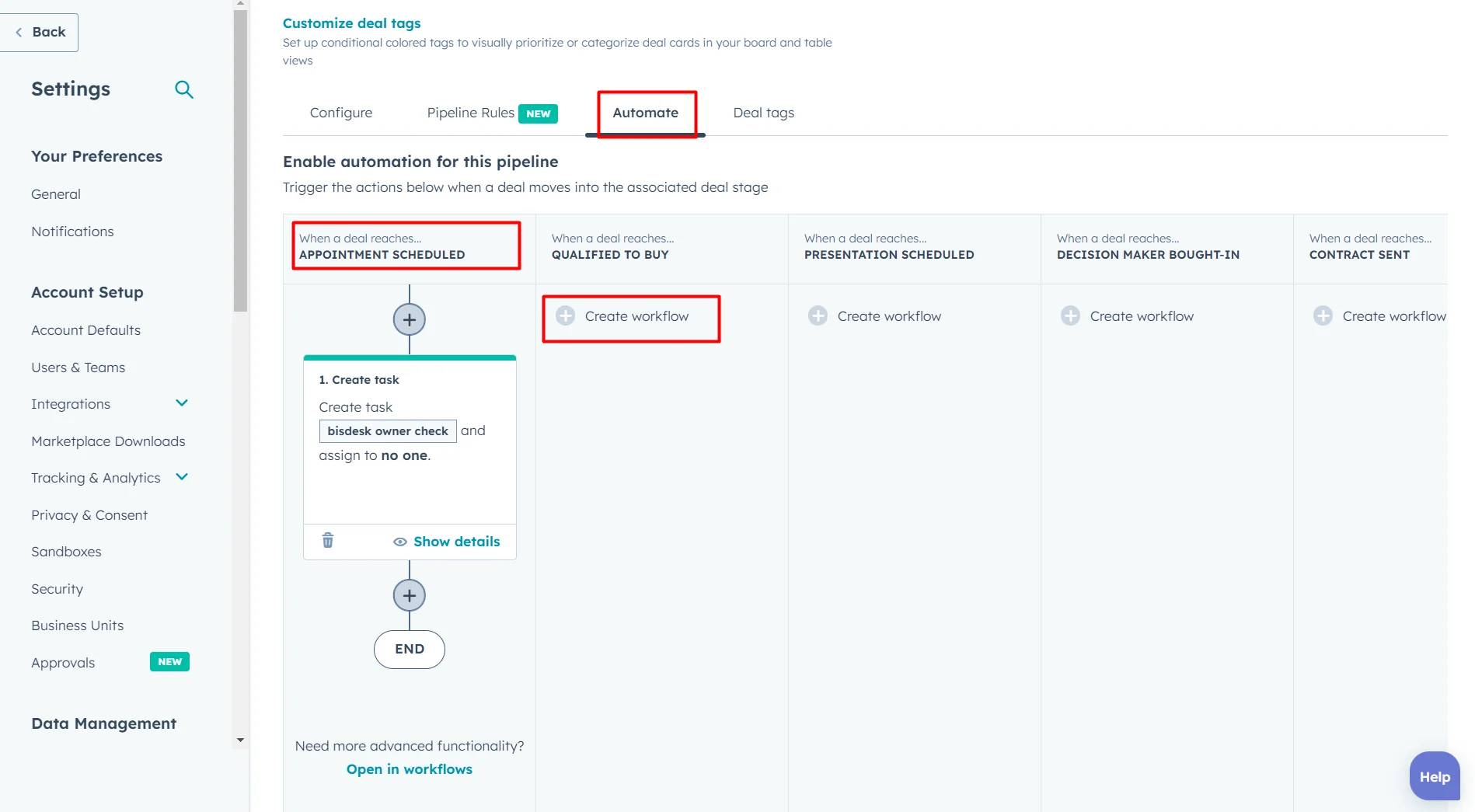Click the Open in workflows link
Image resolution: width=1475 pixels, height=812 pixels.
tap(409, 768)
